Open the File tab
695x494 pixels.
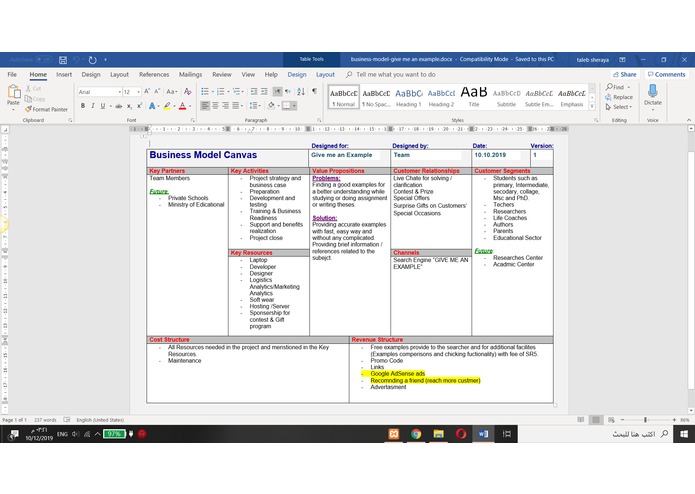click(12, 74)
